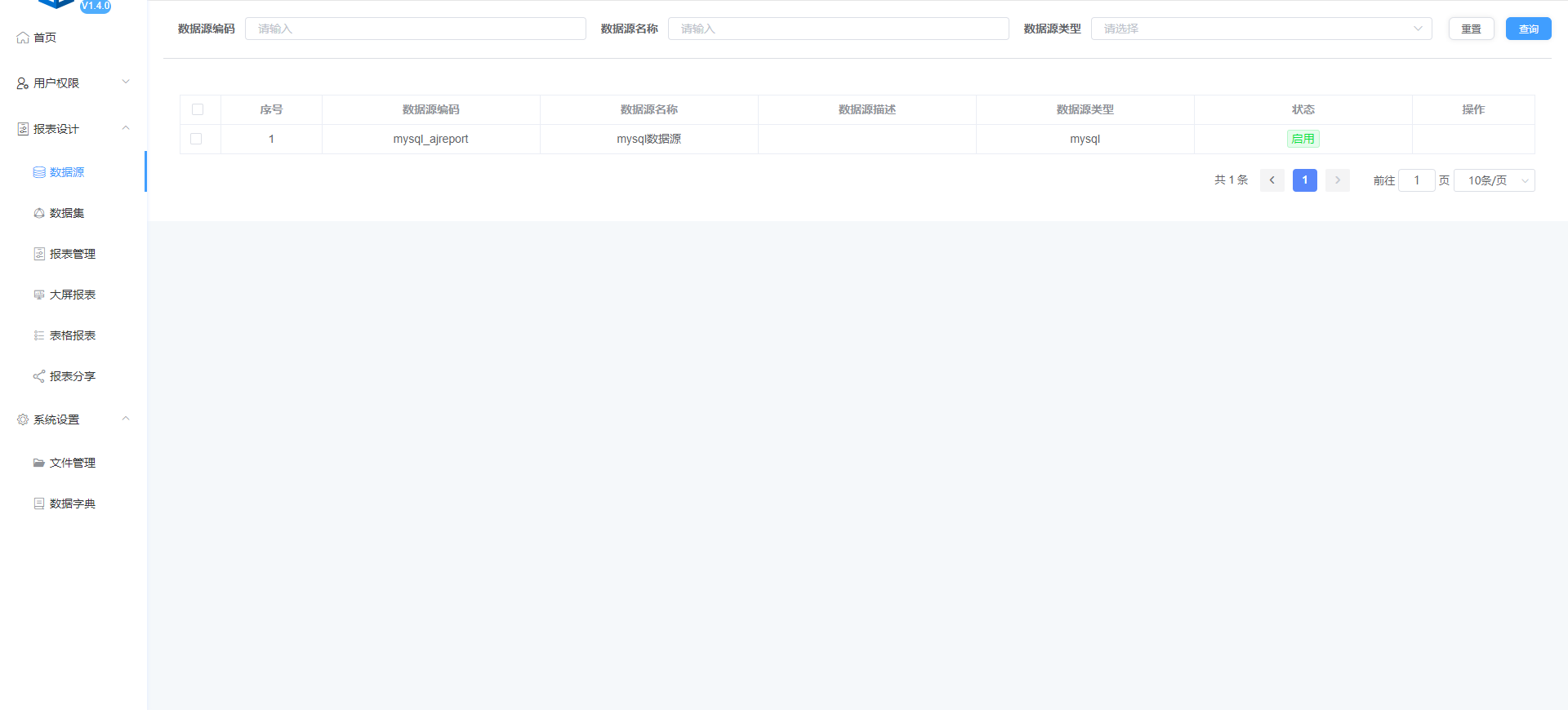Click the 共 1 条 total count text
Image resolution: width=1568 pixels, height=710 pixels.
[x=1231, y=180]
